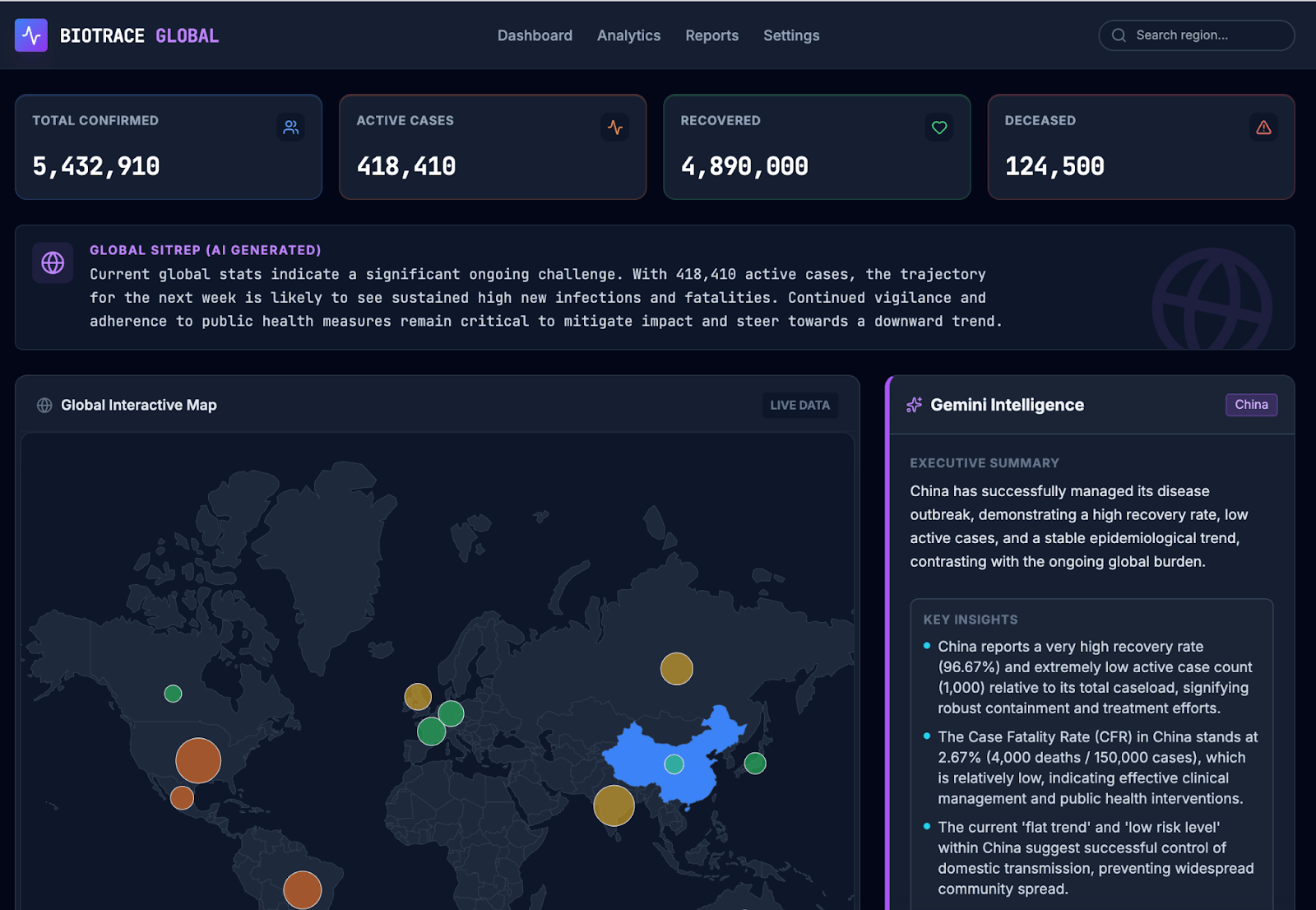
Task: Click the BioTrace pulse logo icon
Action: pos(31,35)
